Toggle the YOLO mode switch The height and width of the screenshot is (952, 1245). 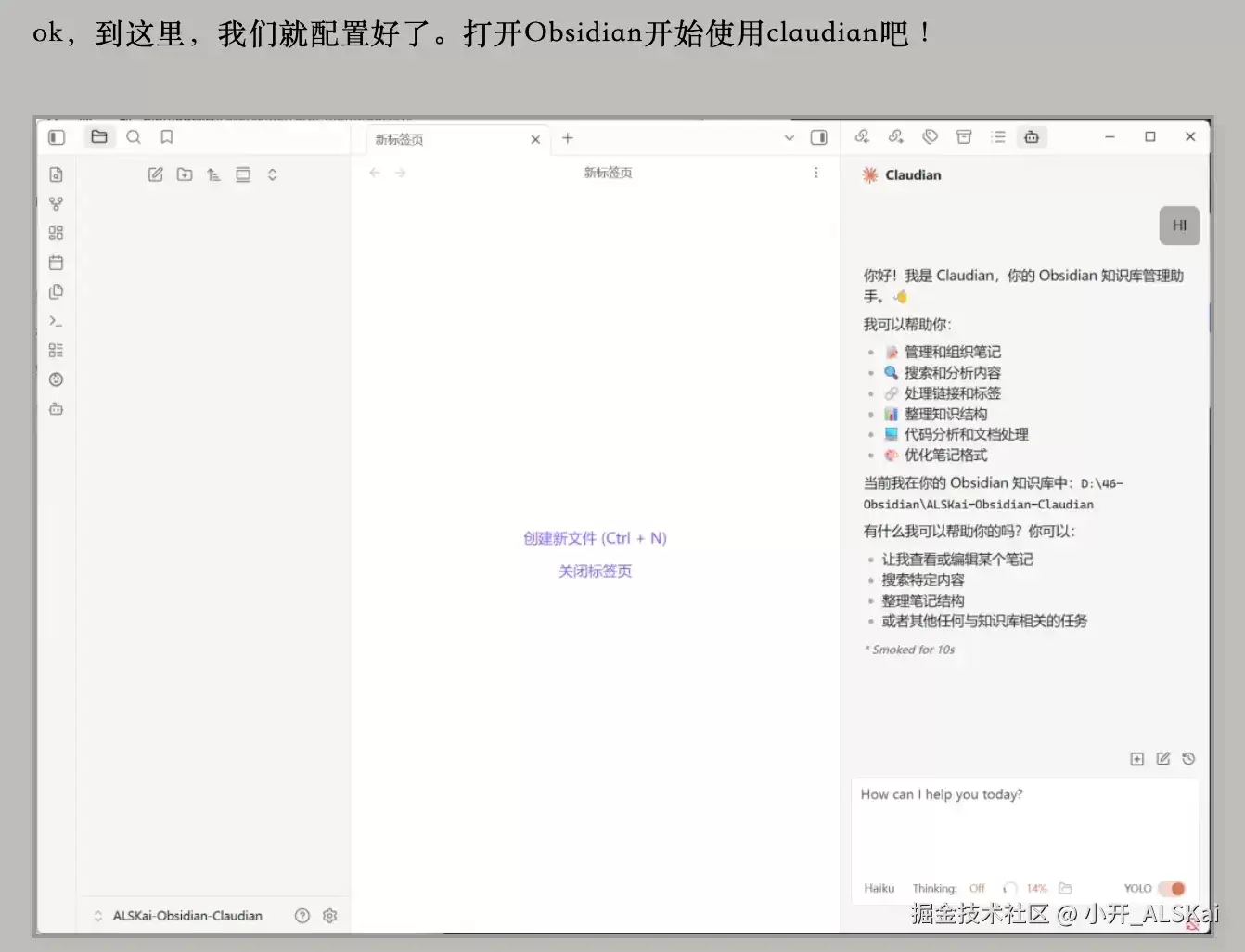1172,889
